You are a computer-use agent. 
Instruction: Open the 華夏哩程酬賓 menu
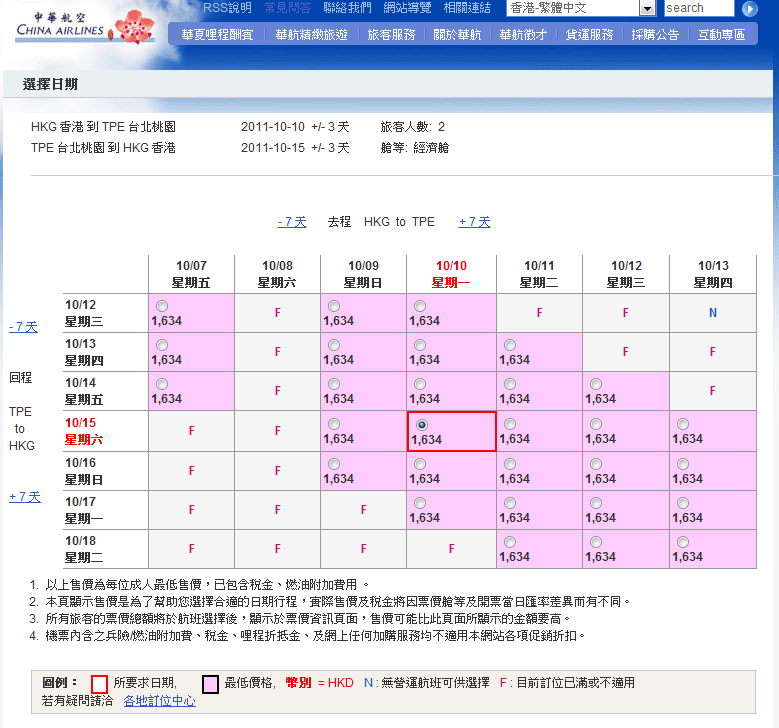218,35
